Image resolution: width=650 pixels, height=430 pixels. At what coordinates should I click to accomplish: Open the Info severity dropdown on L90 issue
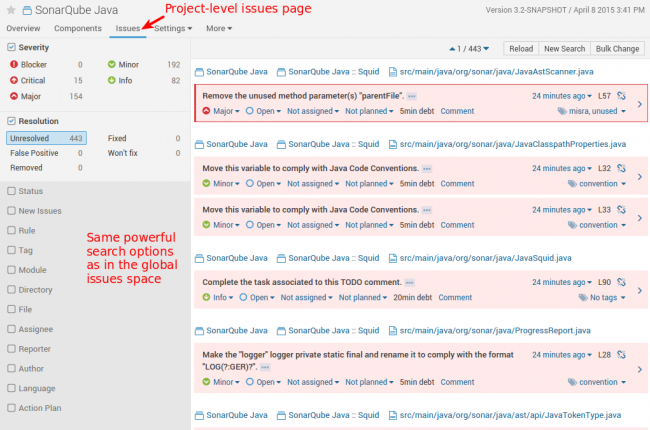[223, 297]
